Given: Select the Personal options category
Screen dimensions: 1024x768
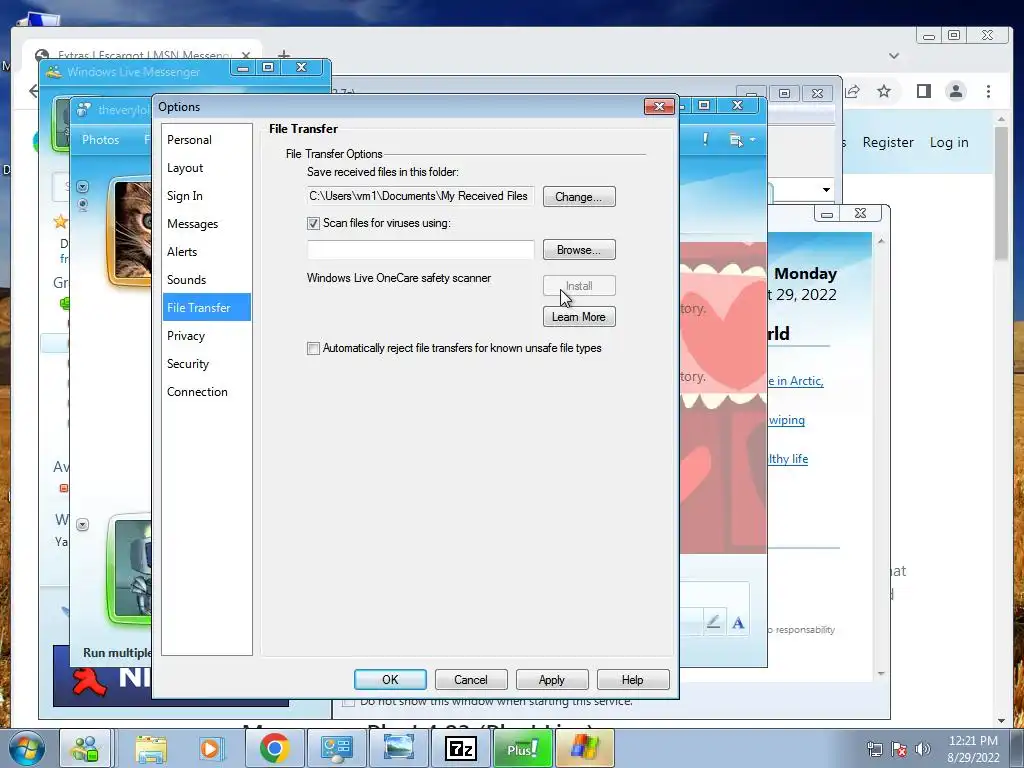Looking at the screenshot, I should click(206, 140).
